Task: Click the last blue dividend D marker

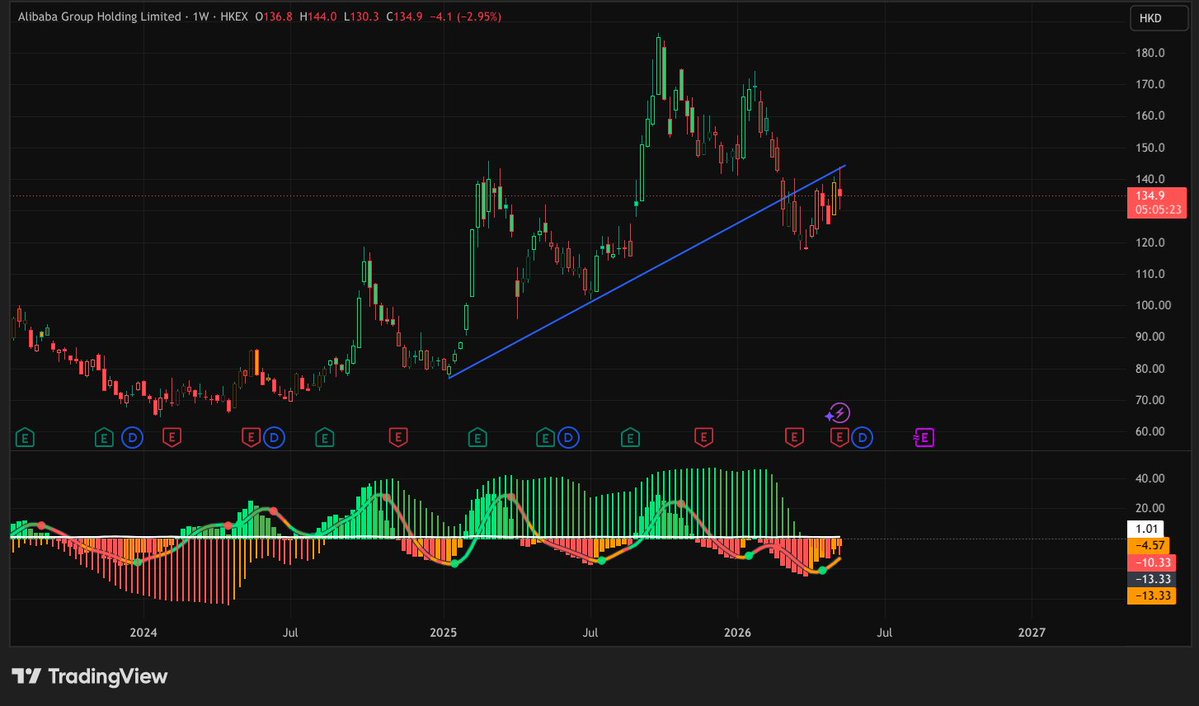Action: (x=862, y=438)
